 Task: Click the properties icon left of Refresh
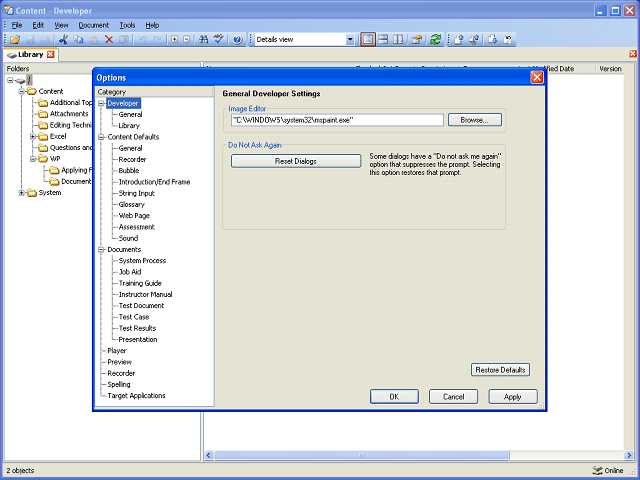pos(417,40)
